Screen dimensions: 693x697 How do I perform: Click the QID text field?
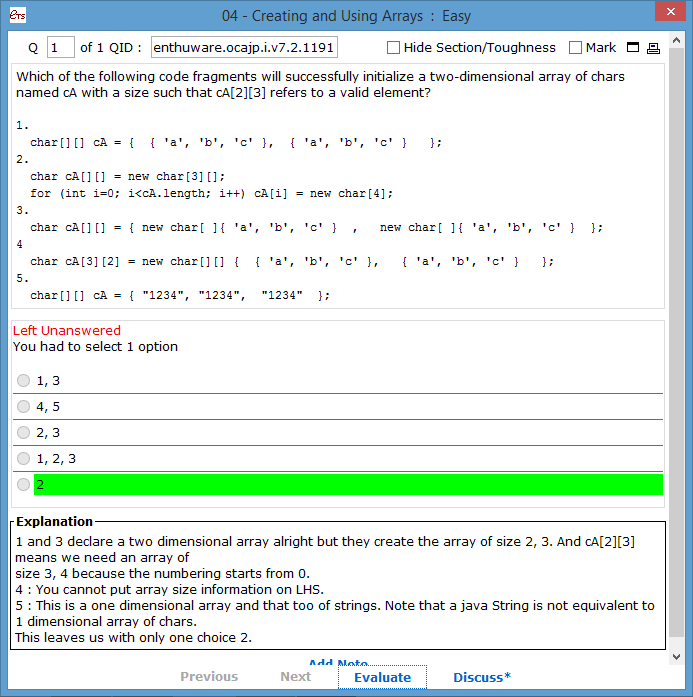click(x=243, y=48)
